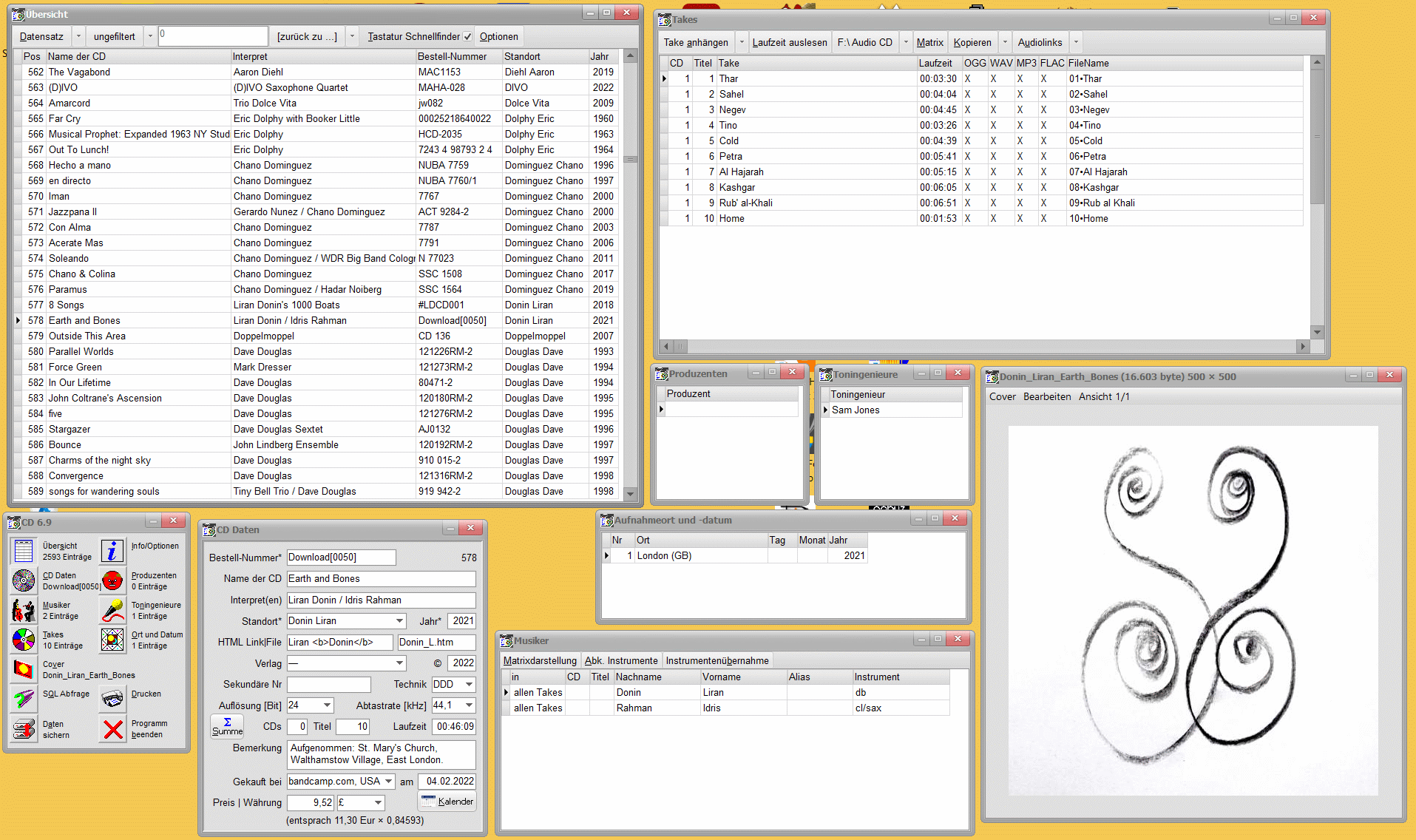Click the red X Programm beenden icon
1416x840 pixels.
[112, 729]
